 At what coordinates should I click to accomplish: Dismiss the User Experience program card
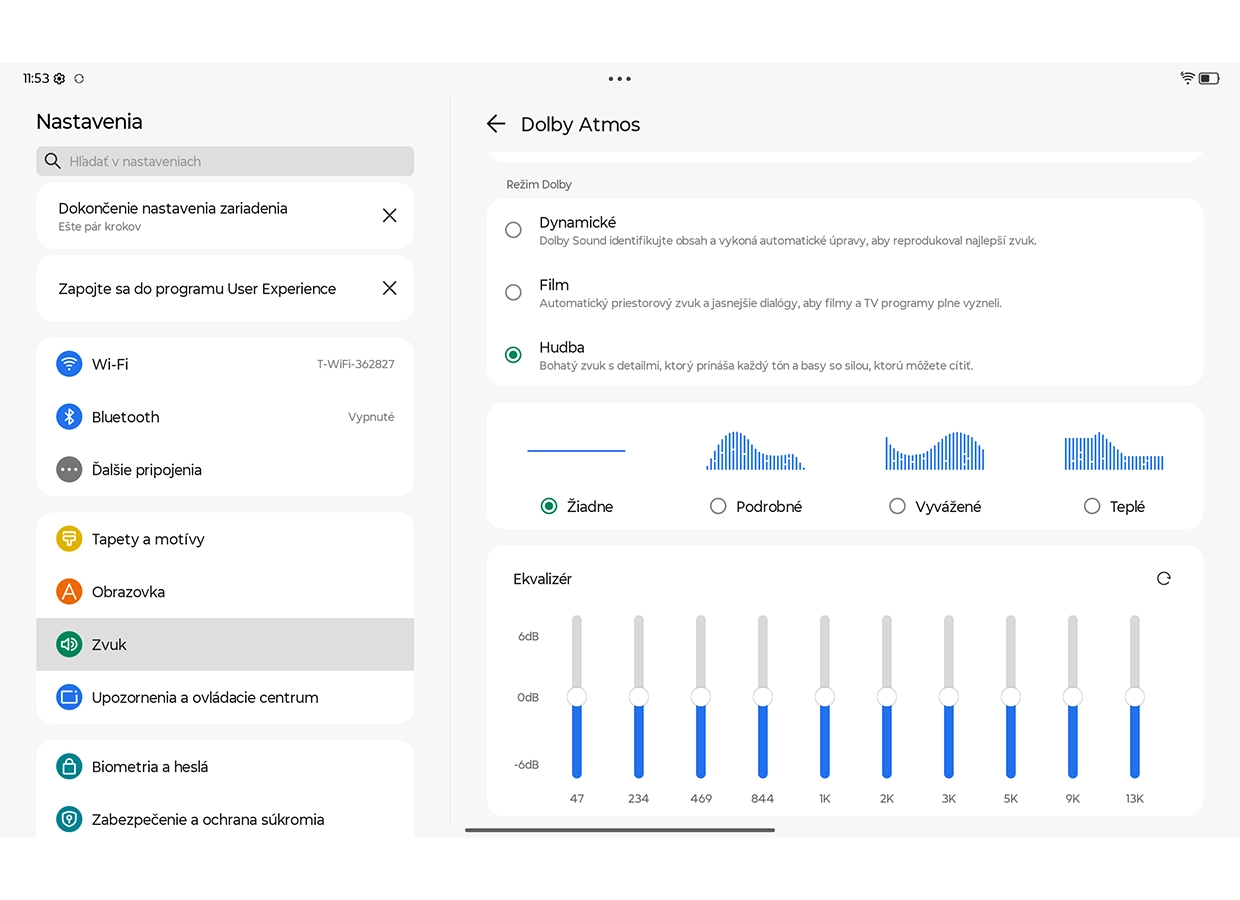click(x=390, y=288)
